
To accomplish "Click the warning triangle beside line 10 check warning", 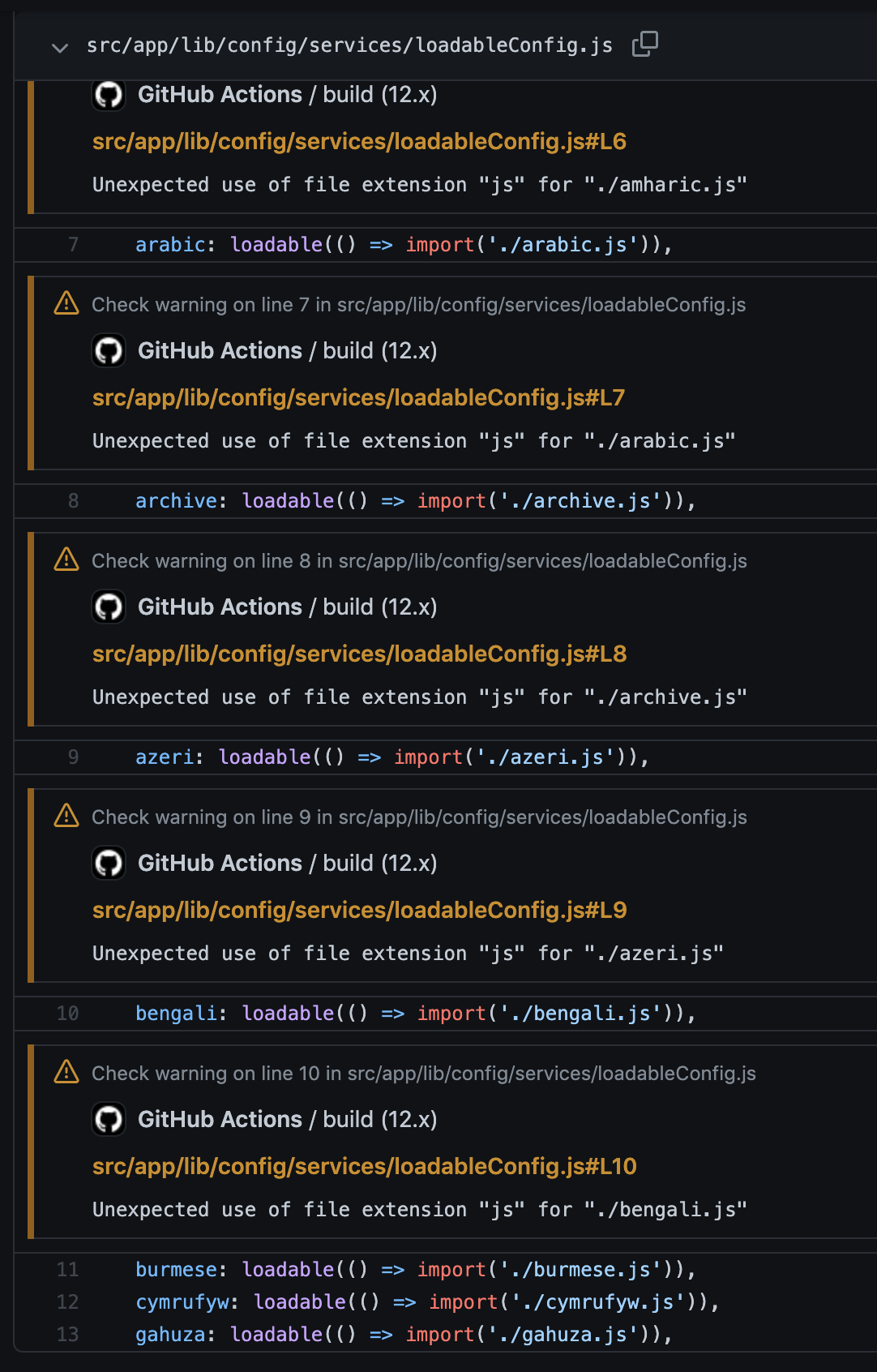I will coord(66,1071).
